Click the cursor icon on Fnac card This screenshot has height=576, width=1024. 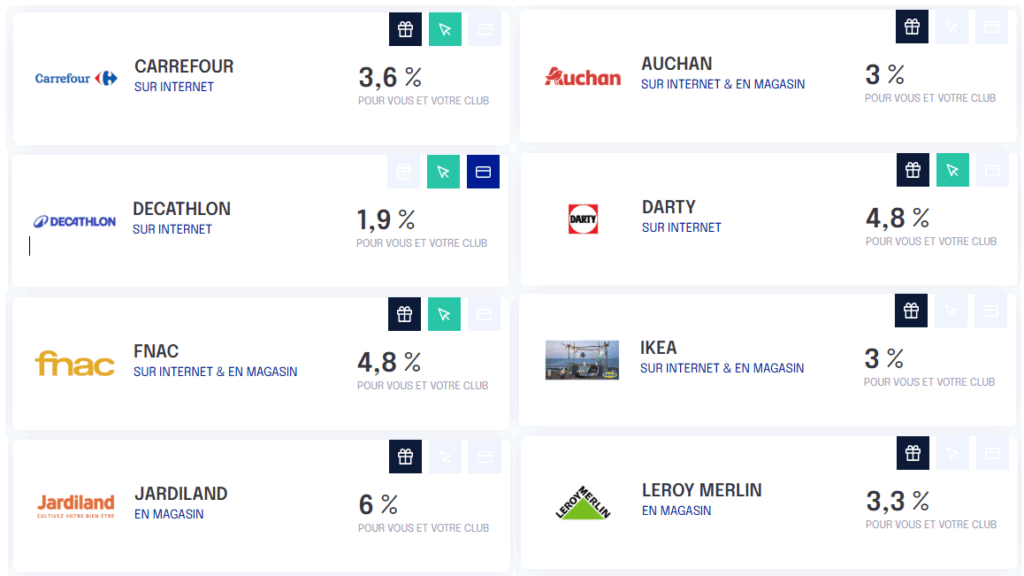(x=445, y=314)
